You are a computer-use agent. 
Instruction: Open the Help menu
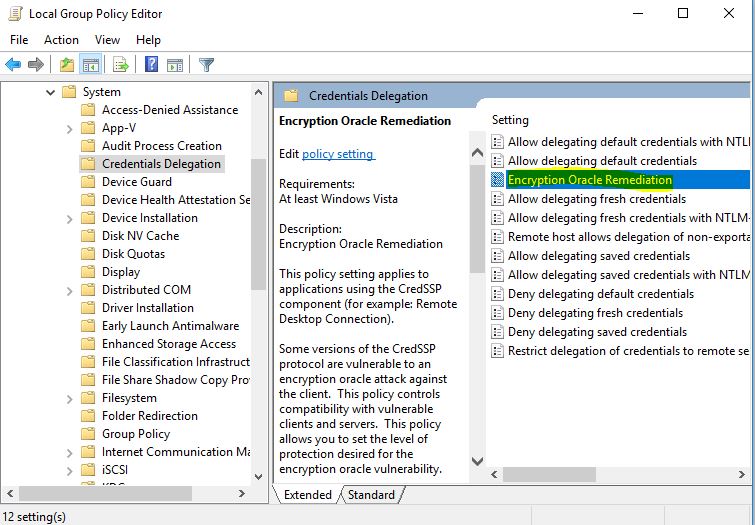[x=148, y=40]
